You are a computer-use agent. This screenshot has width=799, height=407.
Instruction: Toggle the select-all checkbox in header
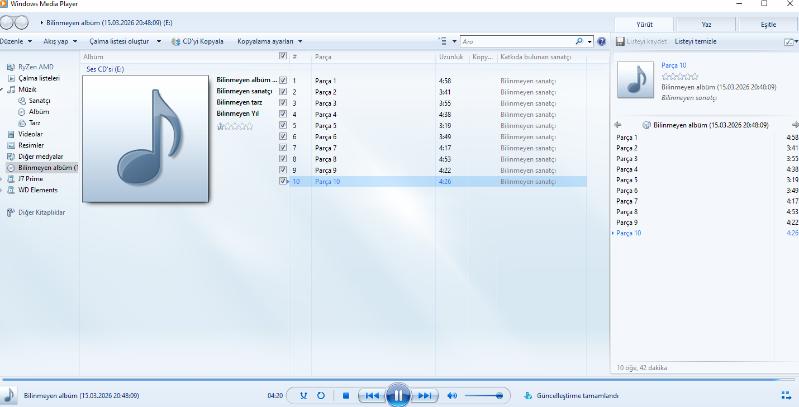pyautogui.click(x=283, y=56)
